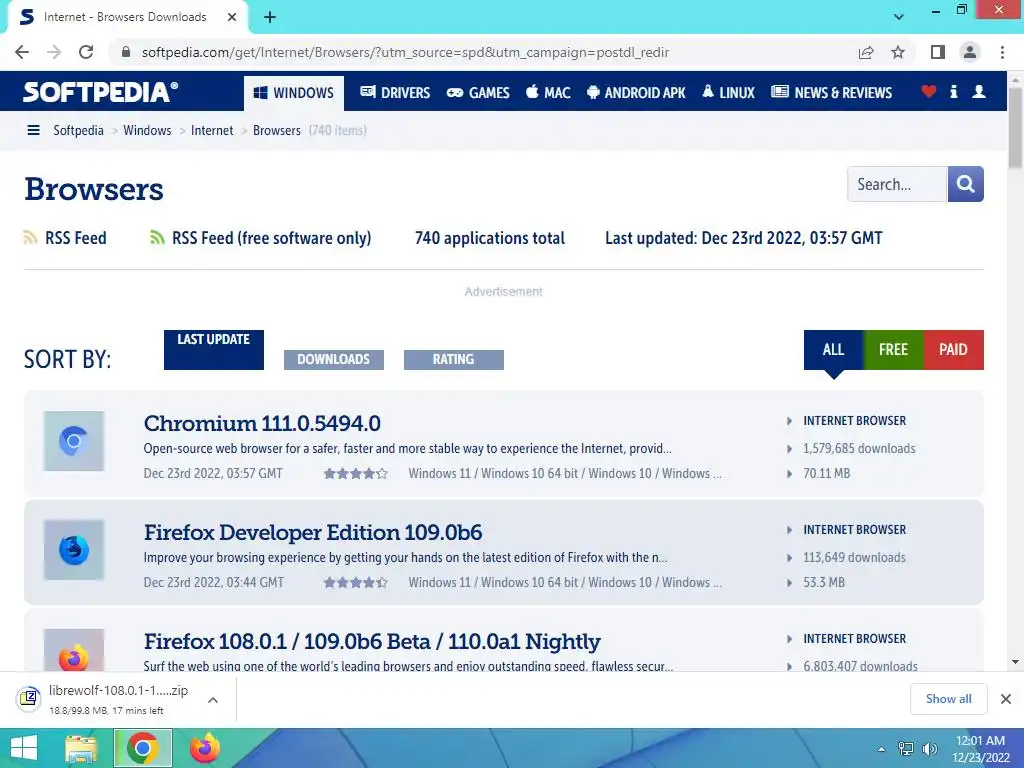Switch to the GAMES section
This screenshot has width=1024, height=768.
coord(478,93)
